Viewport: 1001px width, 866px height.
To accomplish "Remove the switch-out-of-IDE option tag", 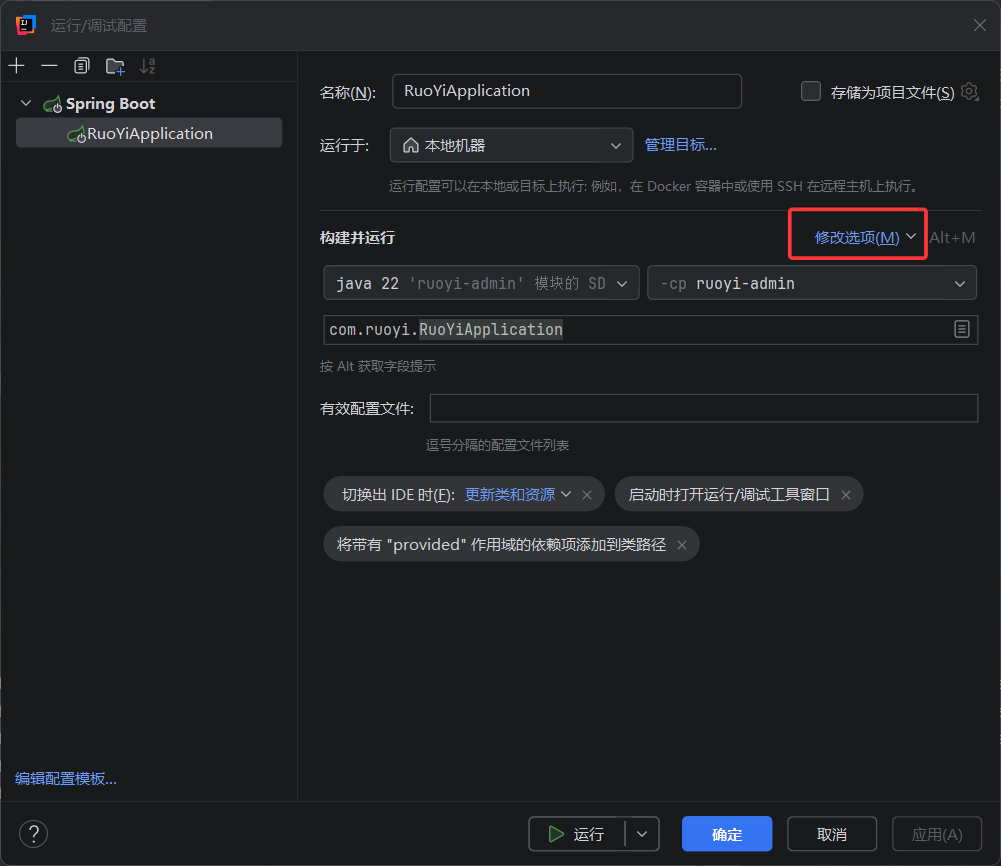I will pyautogui.click(x=587, y=495).
